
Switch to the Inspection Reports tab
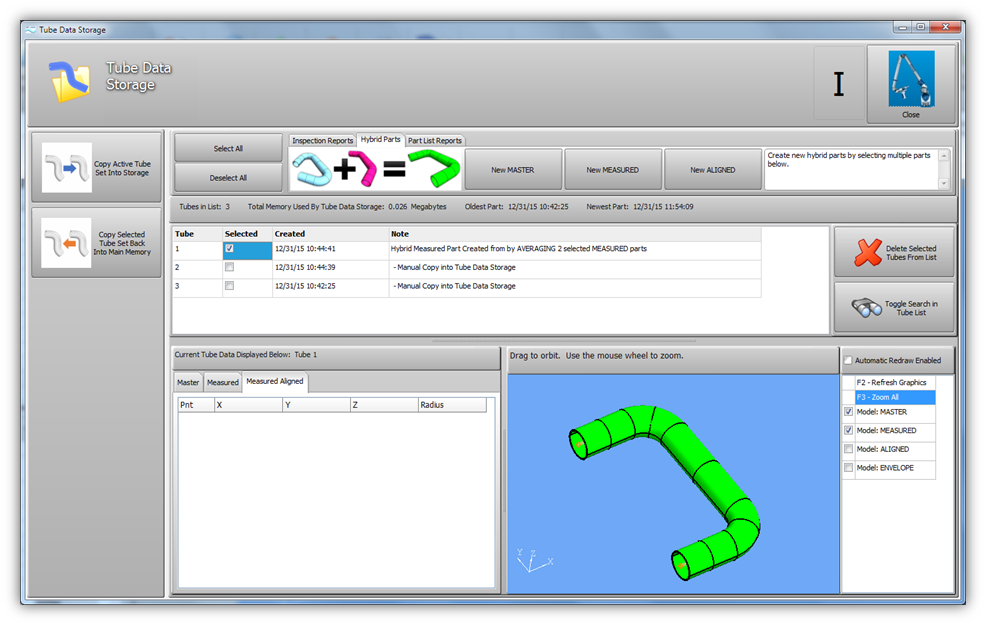pos(322,141)
